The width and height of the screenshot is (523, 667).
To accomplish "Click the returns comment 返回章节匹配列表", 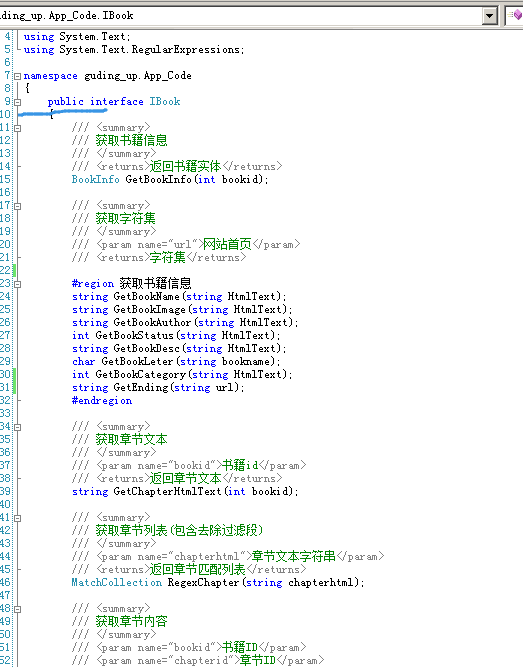I will tap(197, 570).
